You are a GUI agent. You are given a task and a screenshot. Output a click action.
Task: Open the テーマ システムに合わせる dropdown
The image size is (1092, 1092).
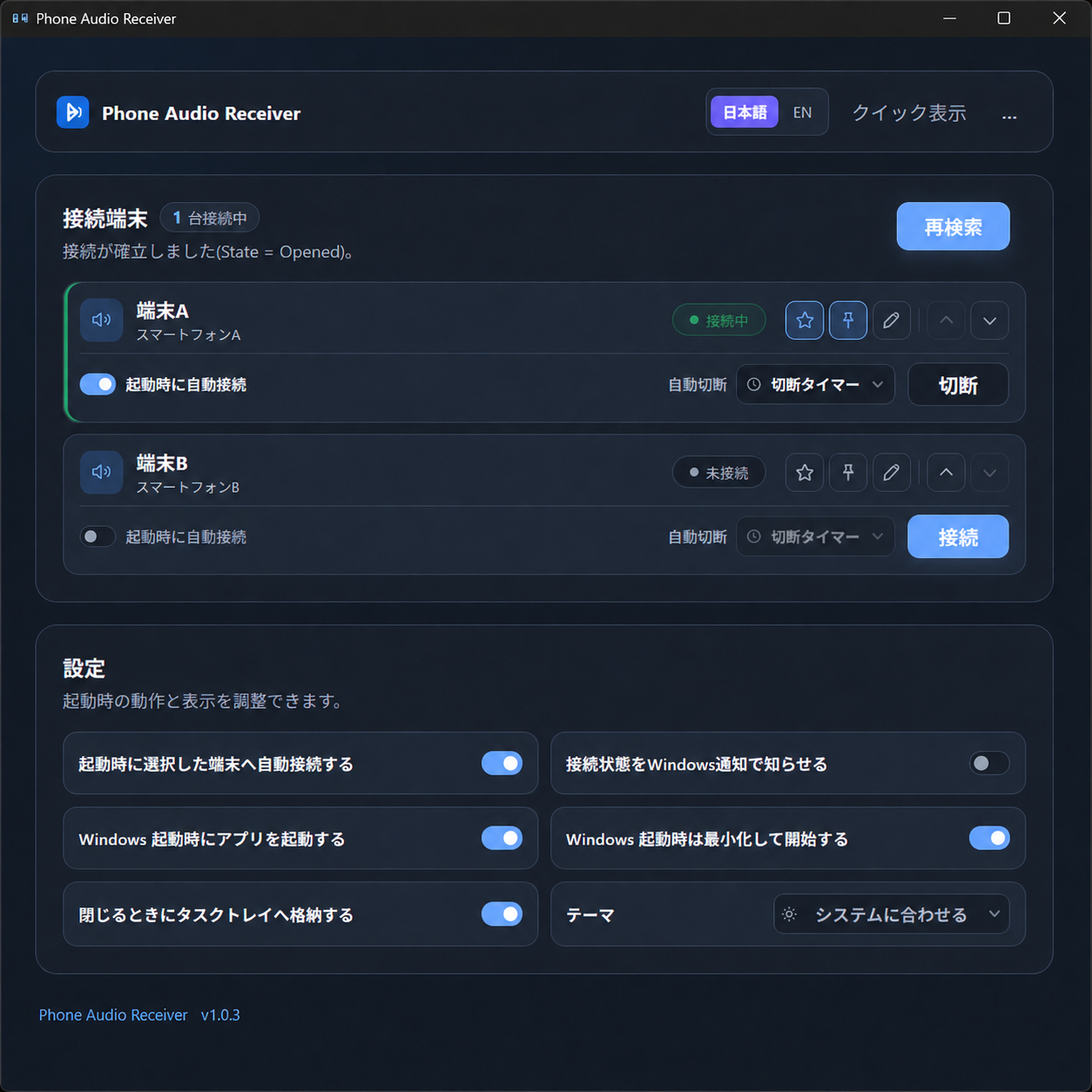point(892,914)
